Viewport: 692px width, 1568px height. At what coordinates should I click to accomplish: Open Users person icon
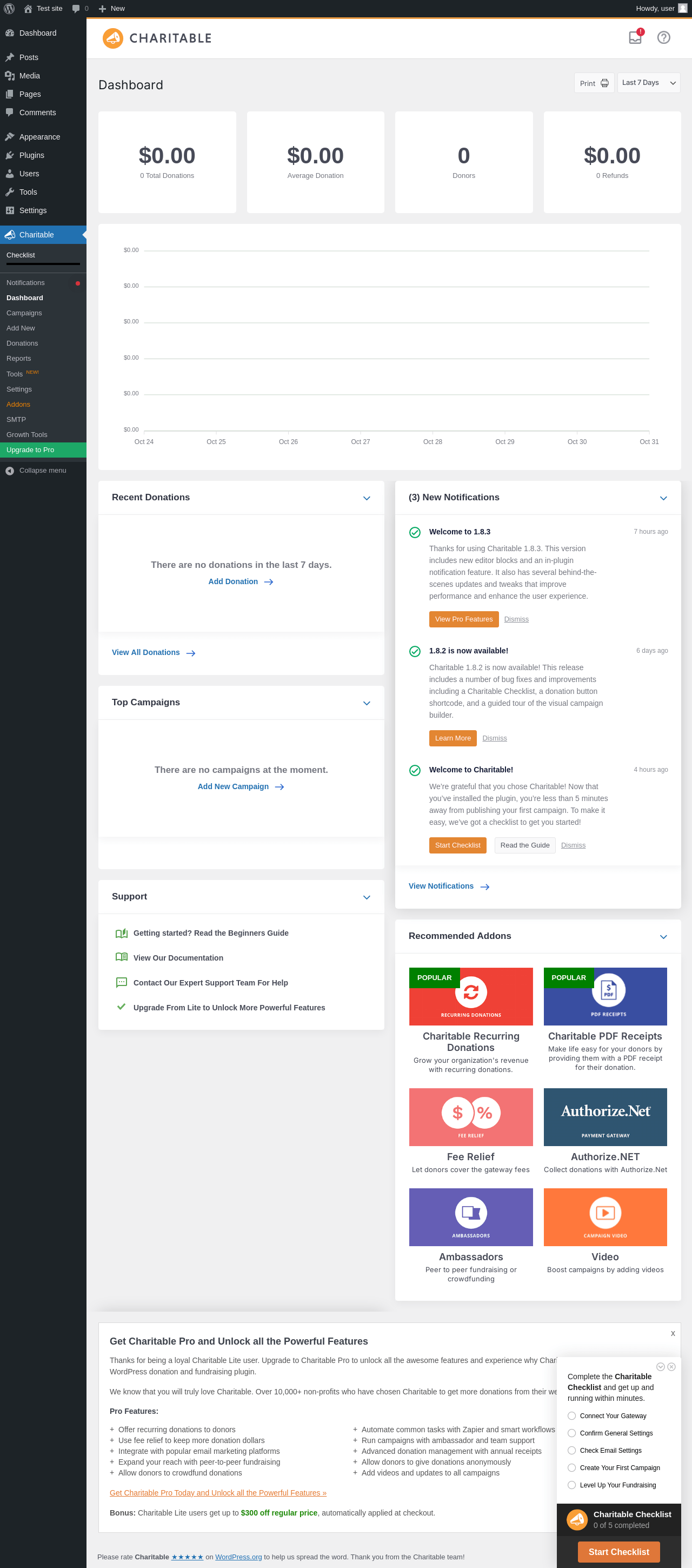pos(10,174)
